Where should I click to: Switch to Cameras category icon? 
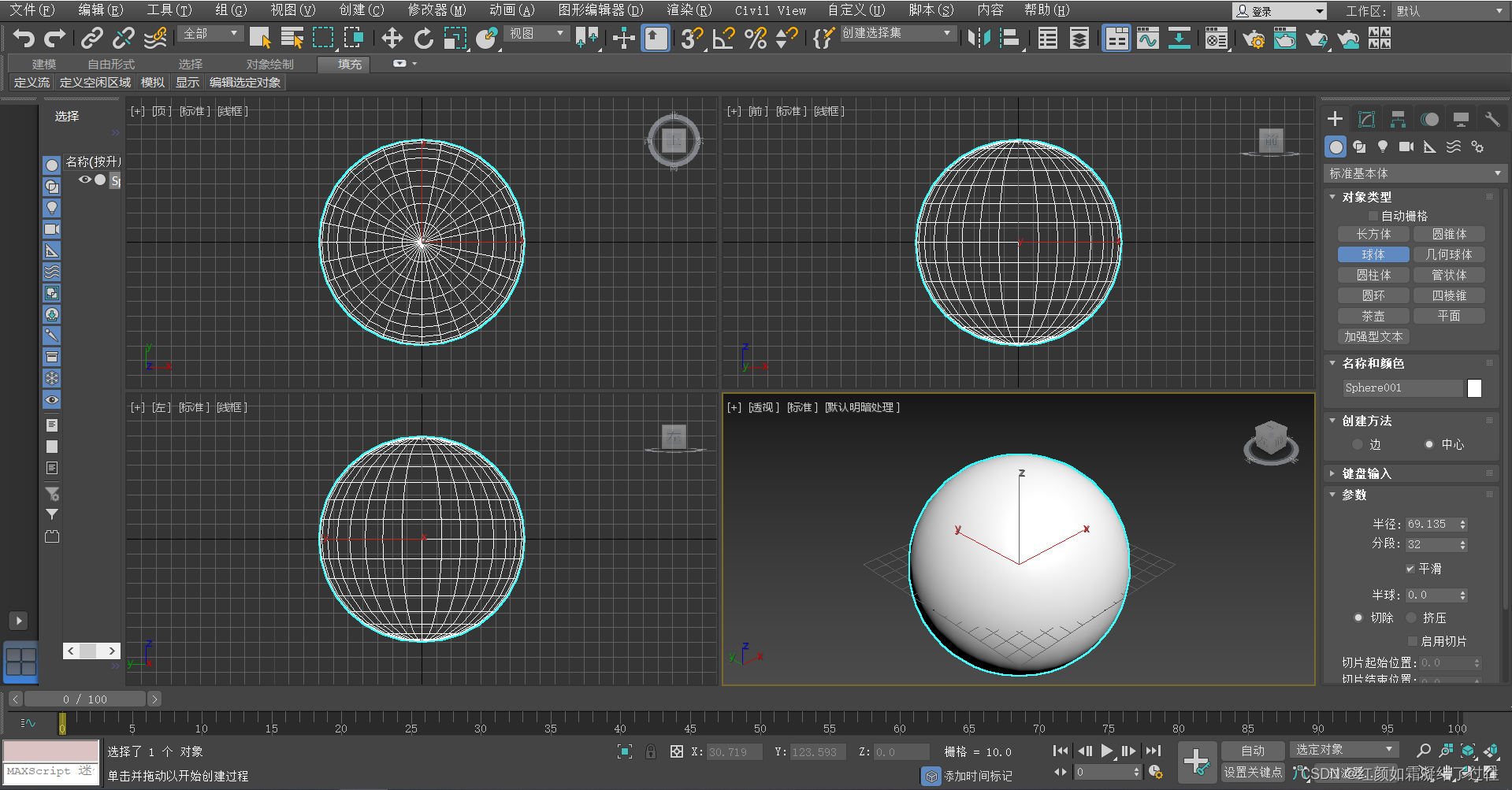[1406, 147]
